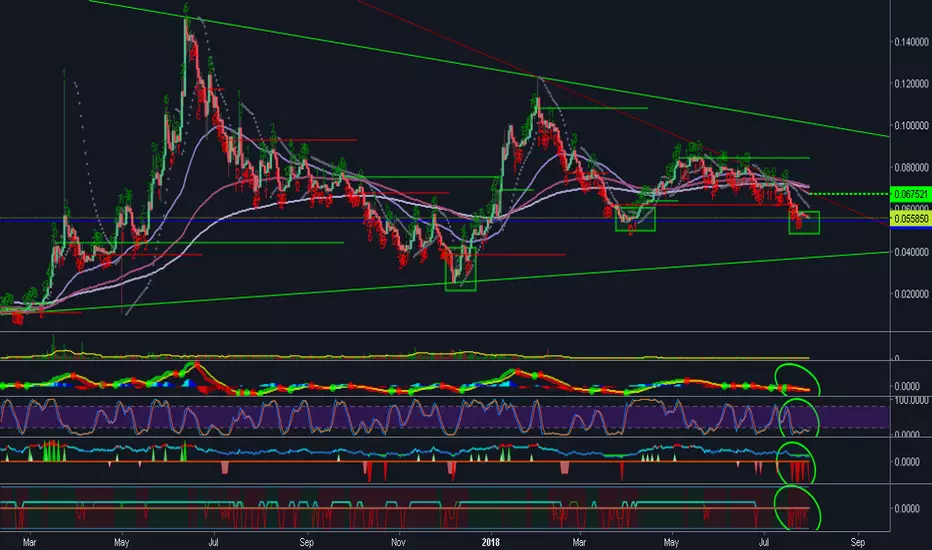Image resolution: width=932 pixels, height=550 pixels.
Task: Click the 0.120000 price axis label
Action: (x=911, y=84)
